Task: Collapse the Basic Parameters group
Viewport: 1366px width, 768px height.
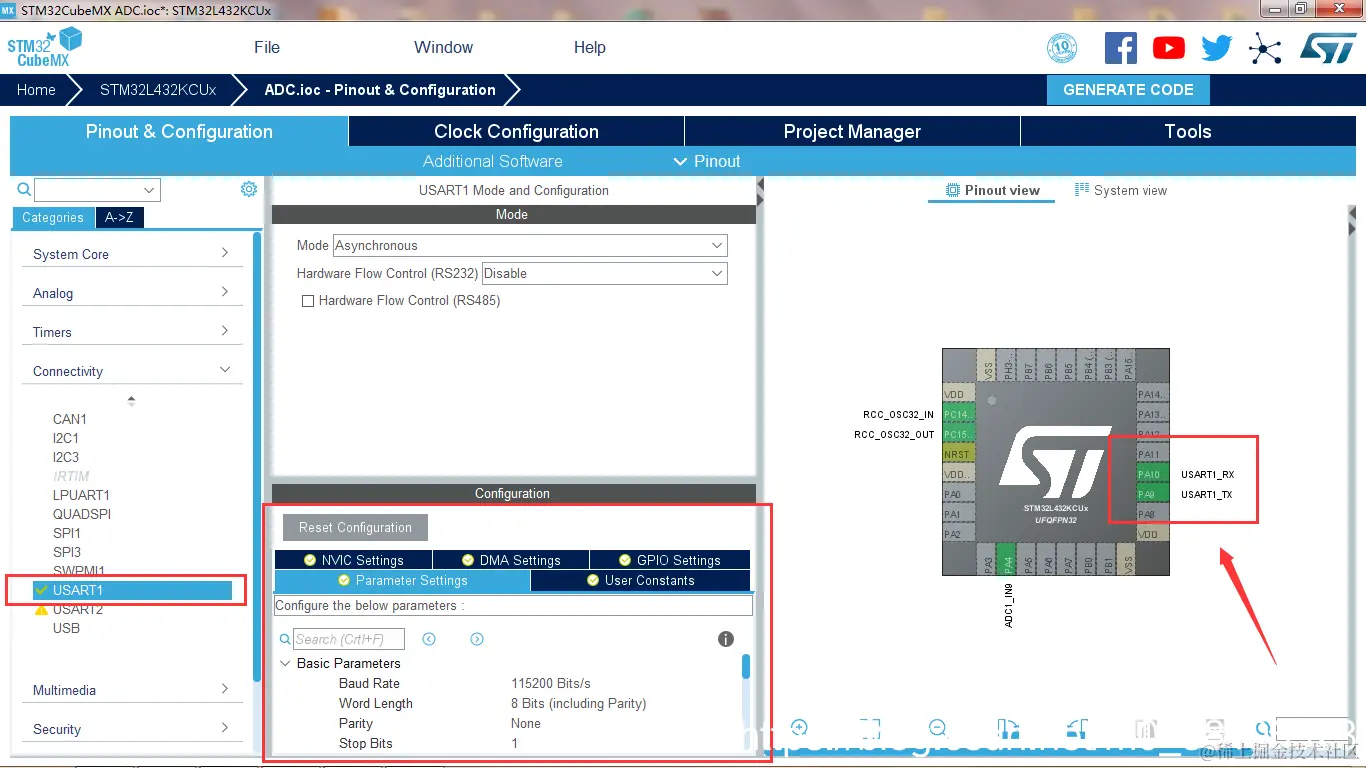Action: click(286, 664)
